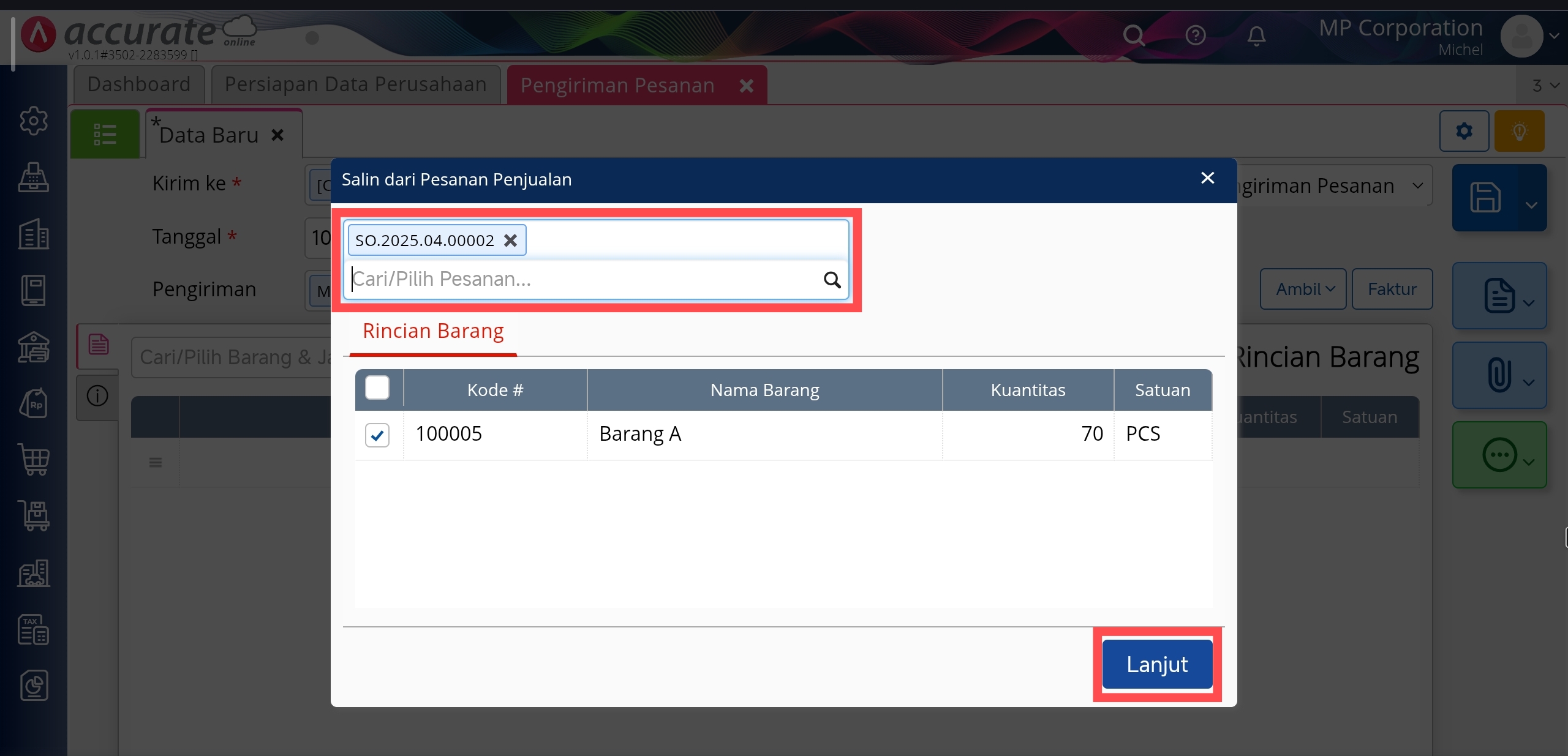Remove the SO.2025.04.00002 order tag

(x=510, y=241)
